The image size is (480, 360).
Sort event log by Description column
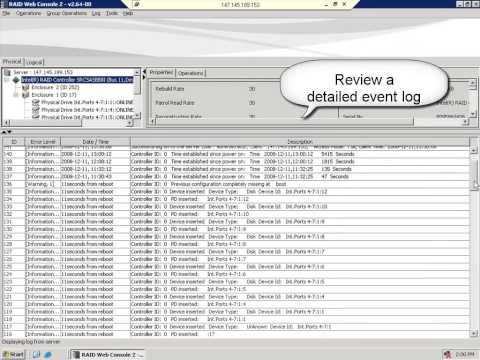coord(300,142)
